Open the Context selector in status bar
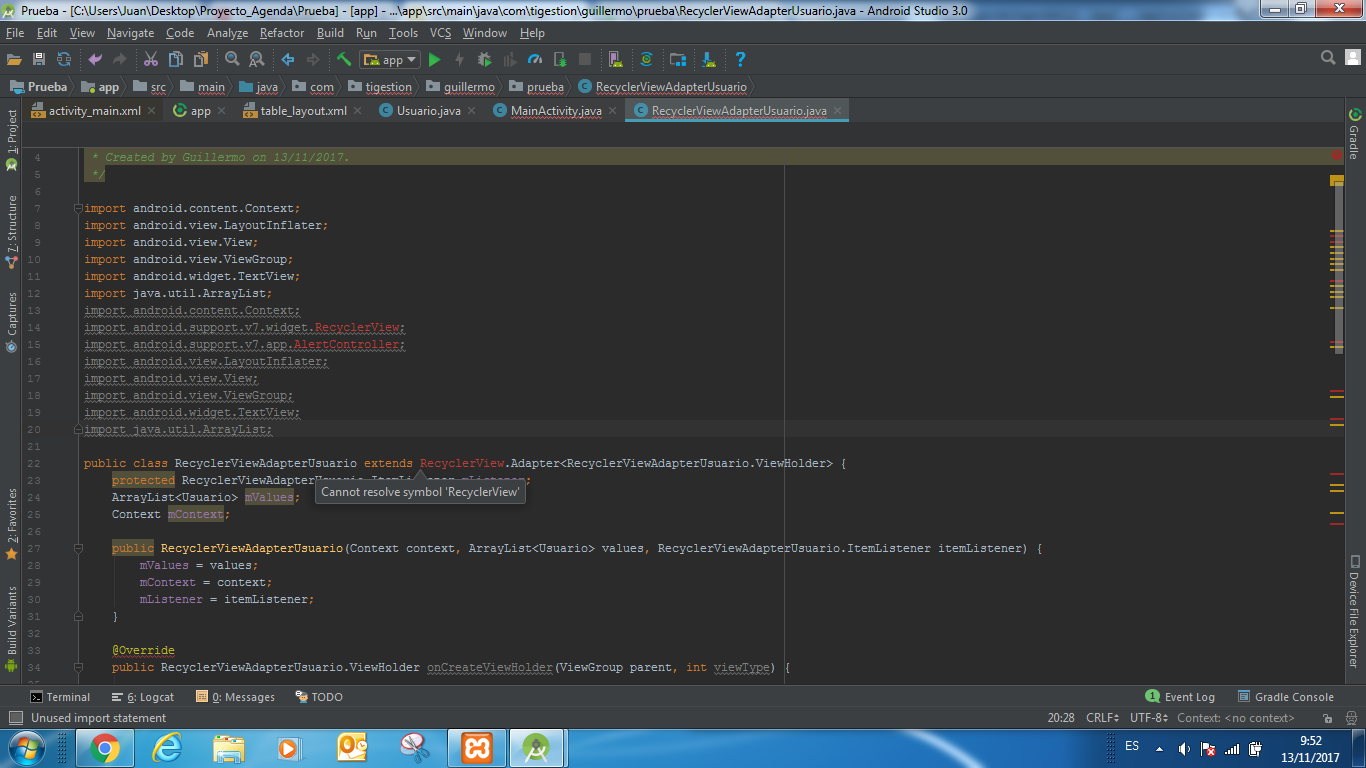Screen dimensions: 1366x768 1235,718
